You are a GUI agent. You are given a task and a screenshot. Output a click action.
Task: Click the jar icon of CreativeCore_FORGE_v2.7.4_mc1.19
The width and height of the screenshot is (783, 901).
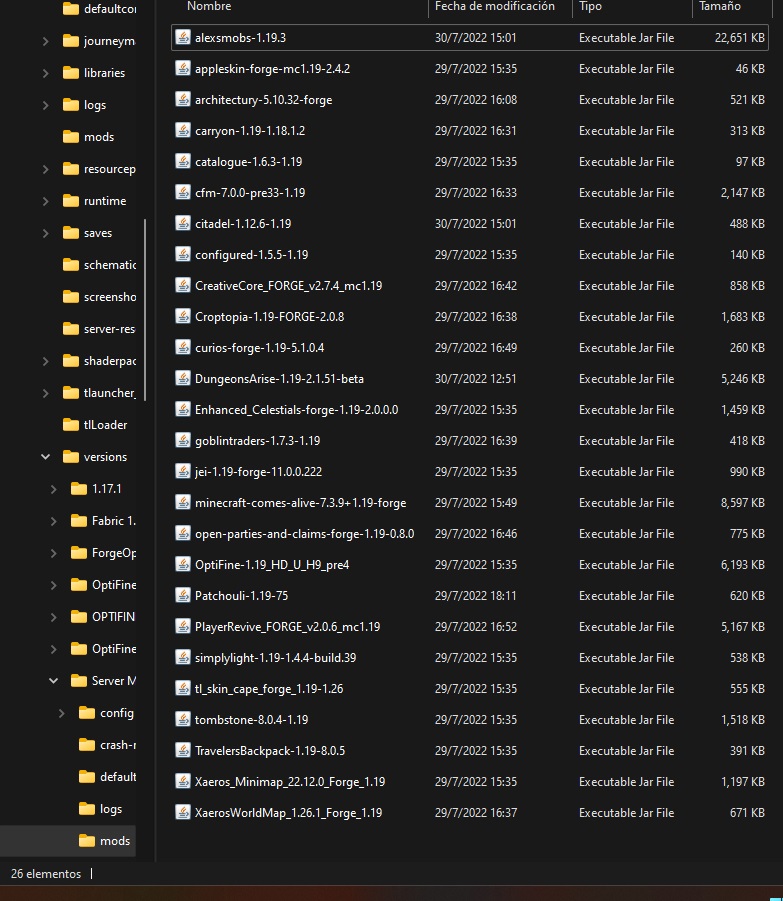click(x=183, y=286)
